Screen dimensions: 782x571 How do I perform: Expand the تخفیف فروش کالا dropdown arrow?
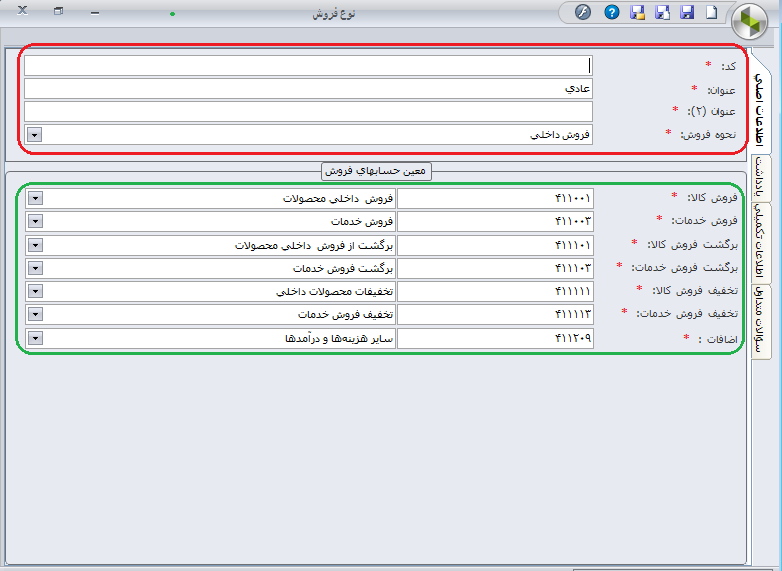click(x=35, y=291)
